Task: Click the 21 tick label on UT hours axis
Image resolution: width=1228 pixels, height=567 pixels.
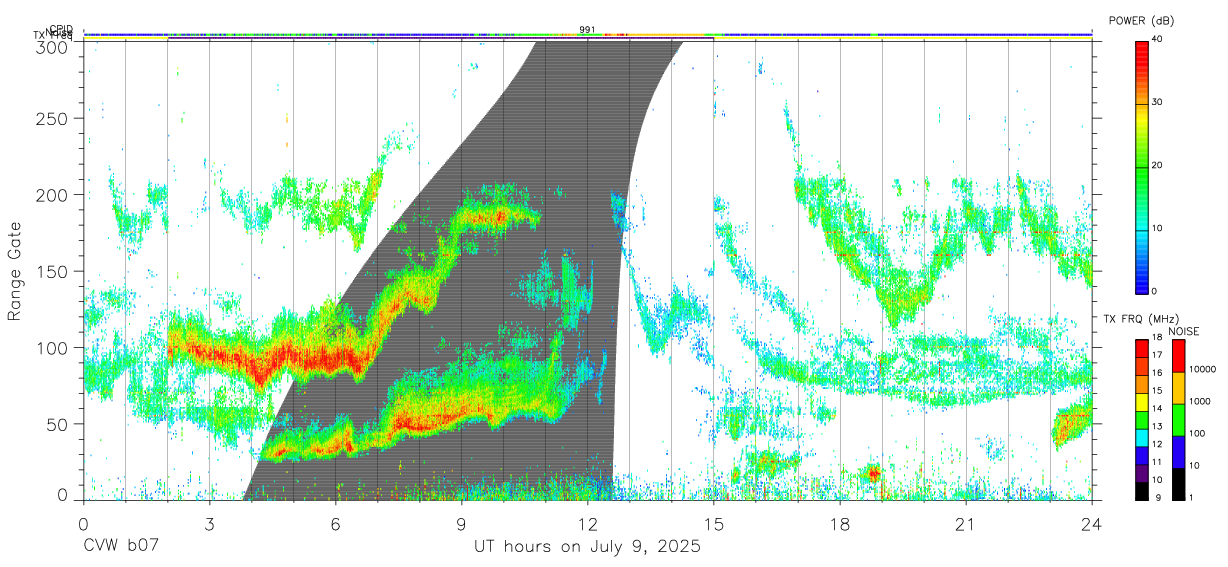Action: point(966,525)
